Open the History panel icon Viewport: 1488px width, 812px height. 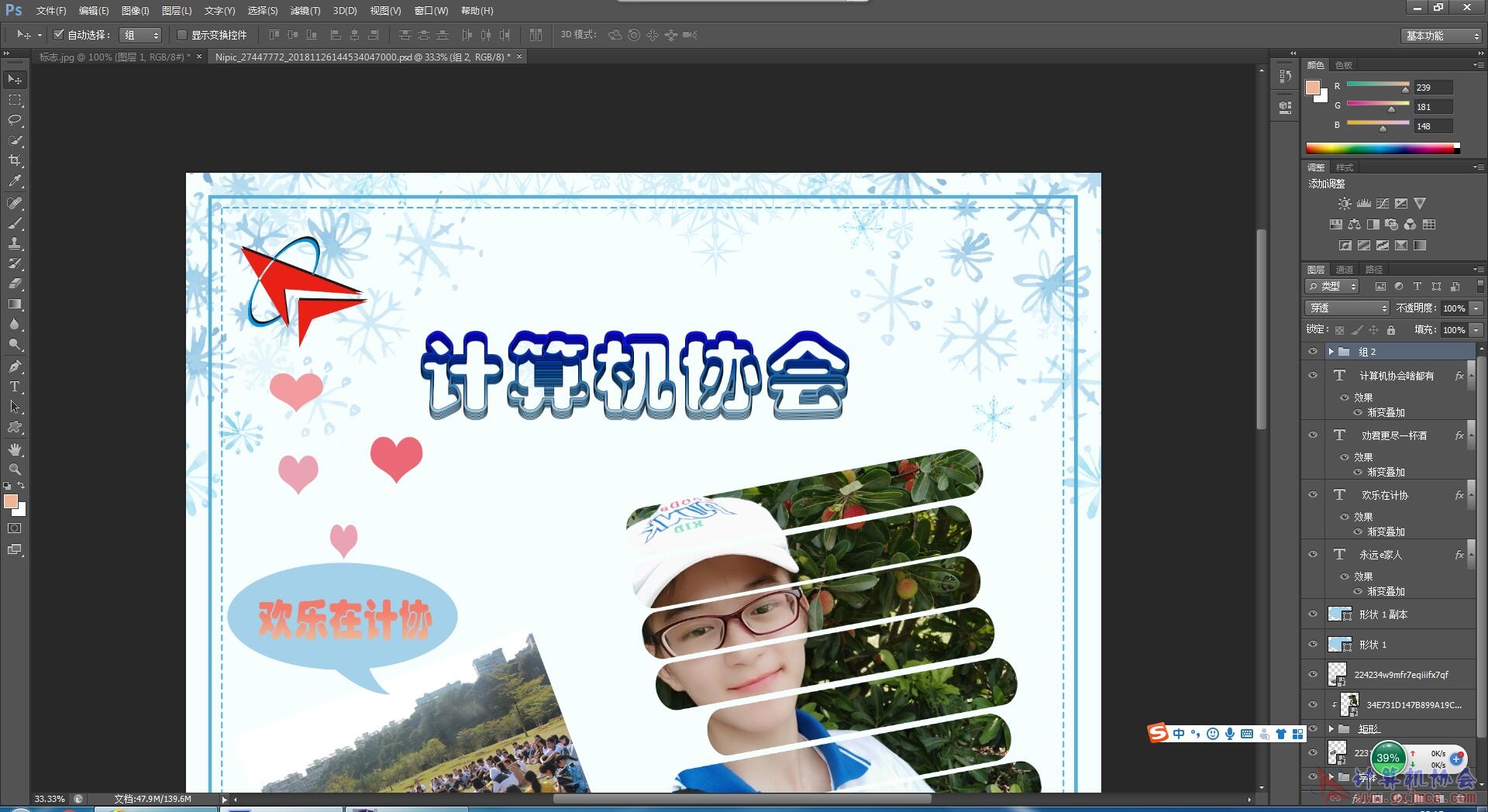click(1286, 76)
